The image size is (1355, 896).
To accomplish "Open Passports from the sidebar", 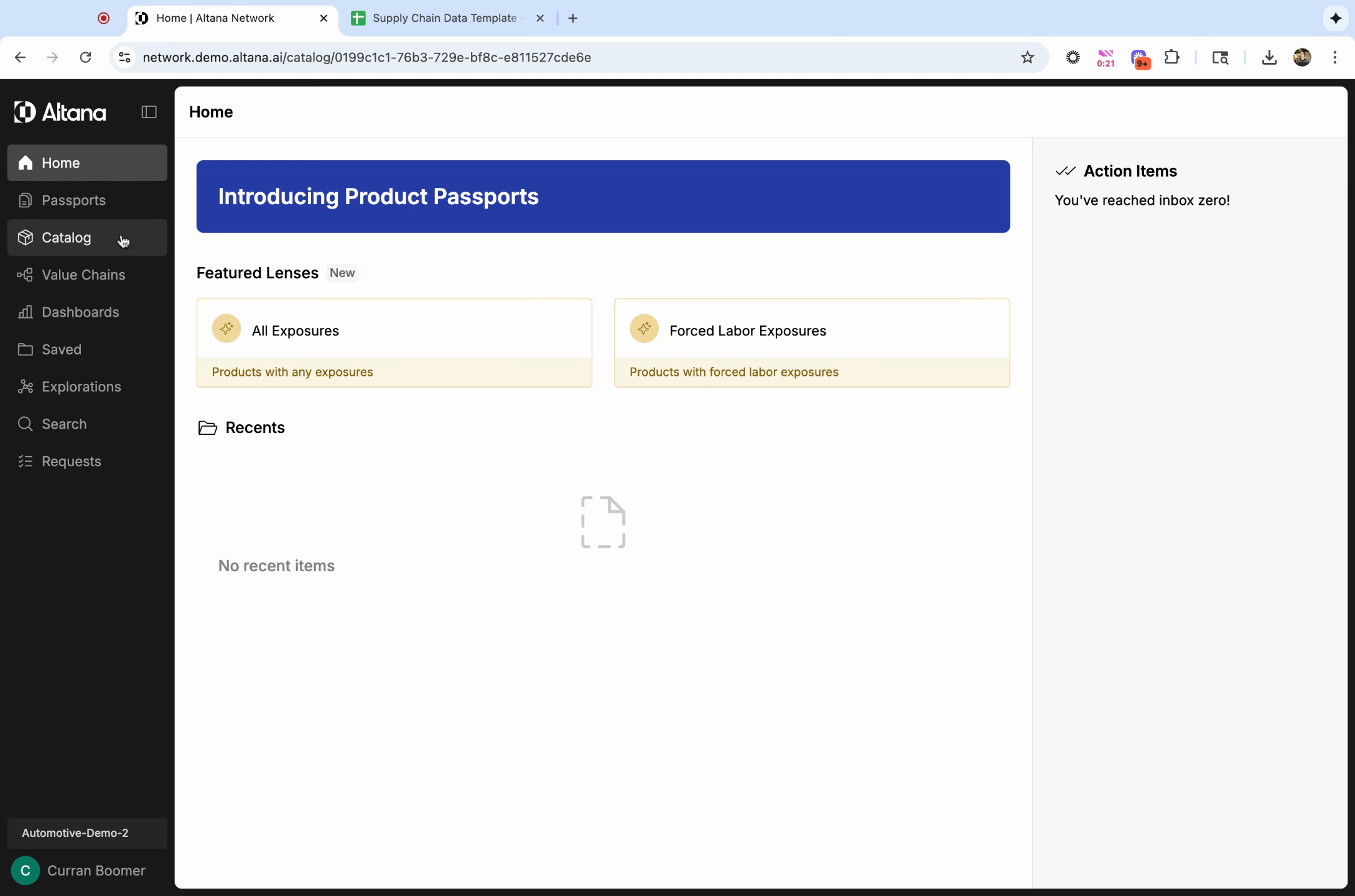I will 73,200.
